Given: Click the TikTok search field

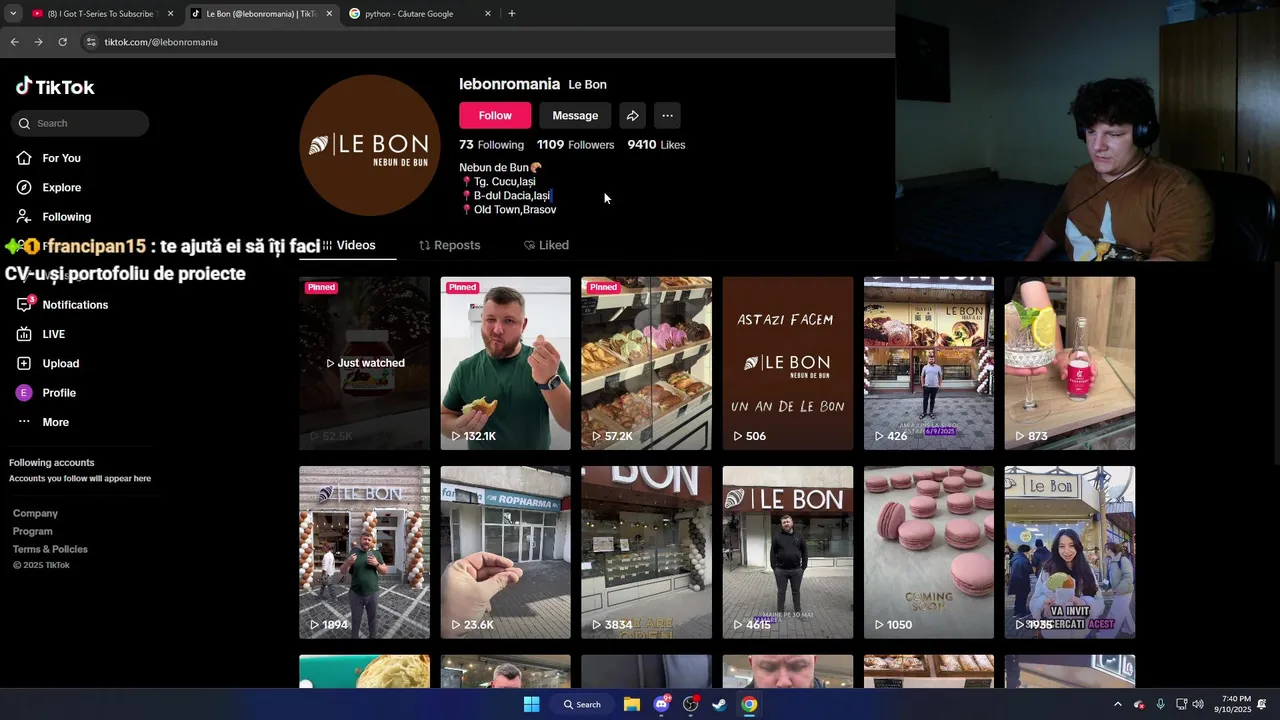Looking at the screenshot, I should click(80, 123).
